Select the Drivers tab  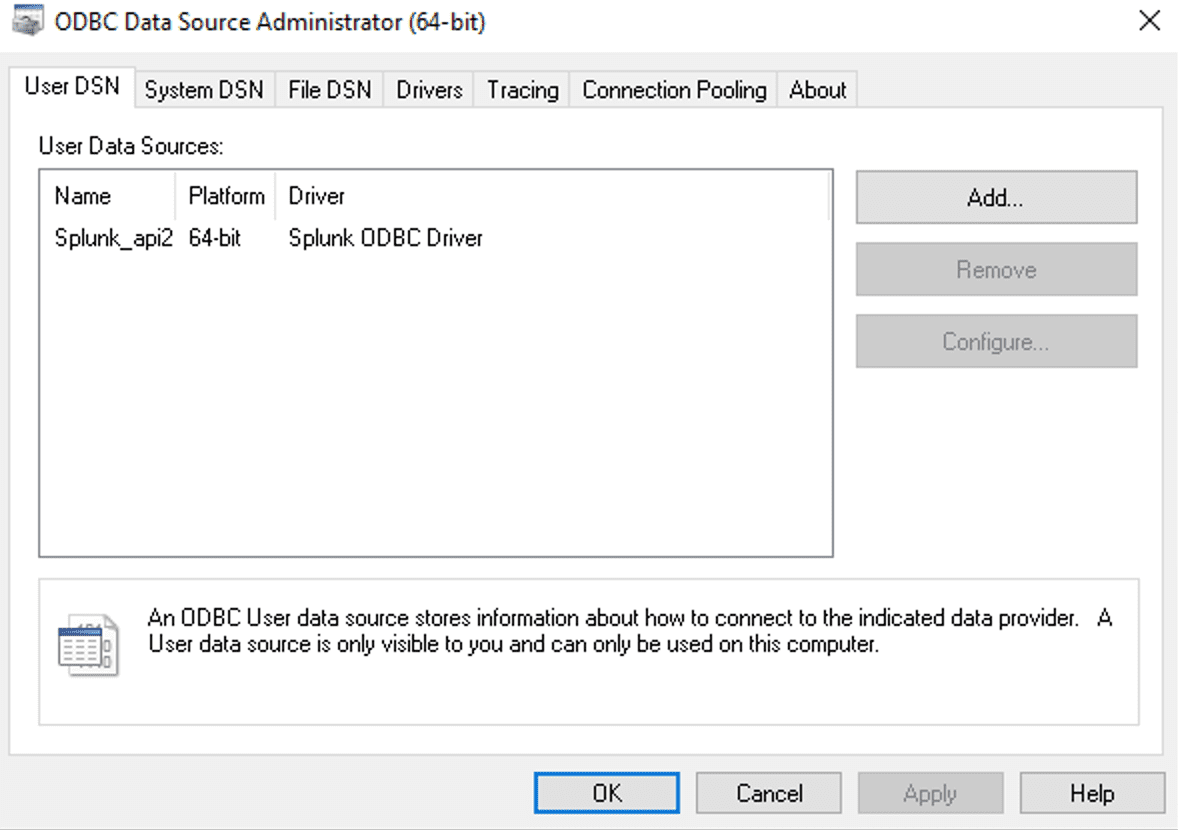coord(427,89)
